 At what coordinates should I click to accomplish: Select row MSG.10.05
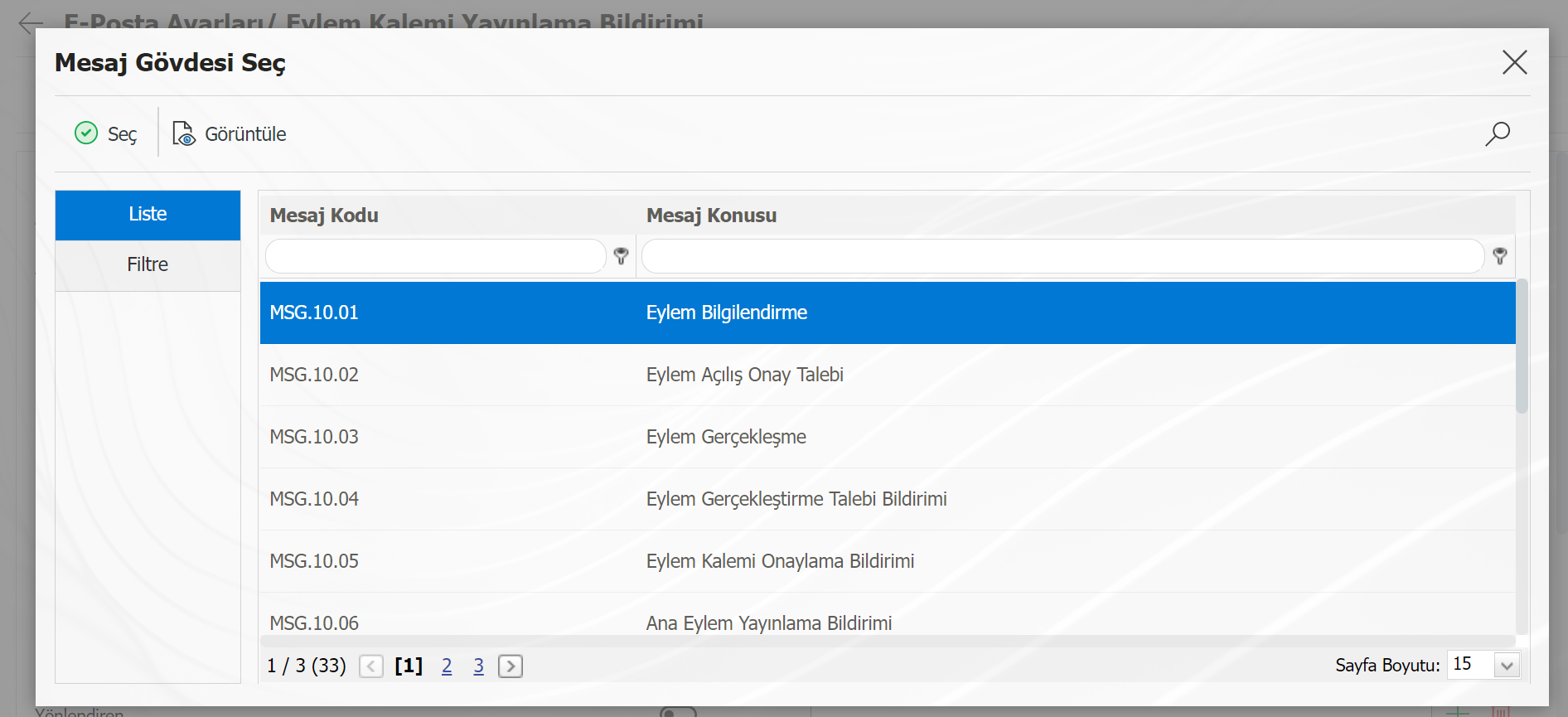click(x=888, y=561)
